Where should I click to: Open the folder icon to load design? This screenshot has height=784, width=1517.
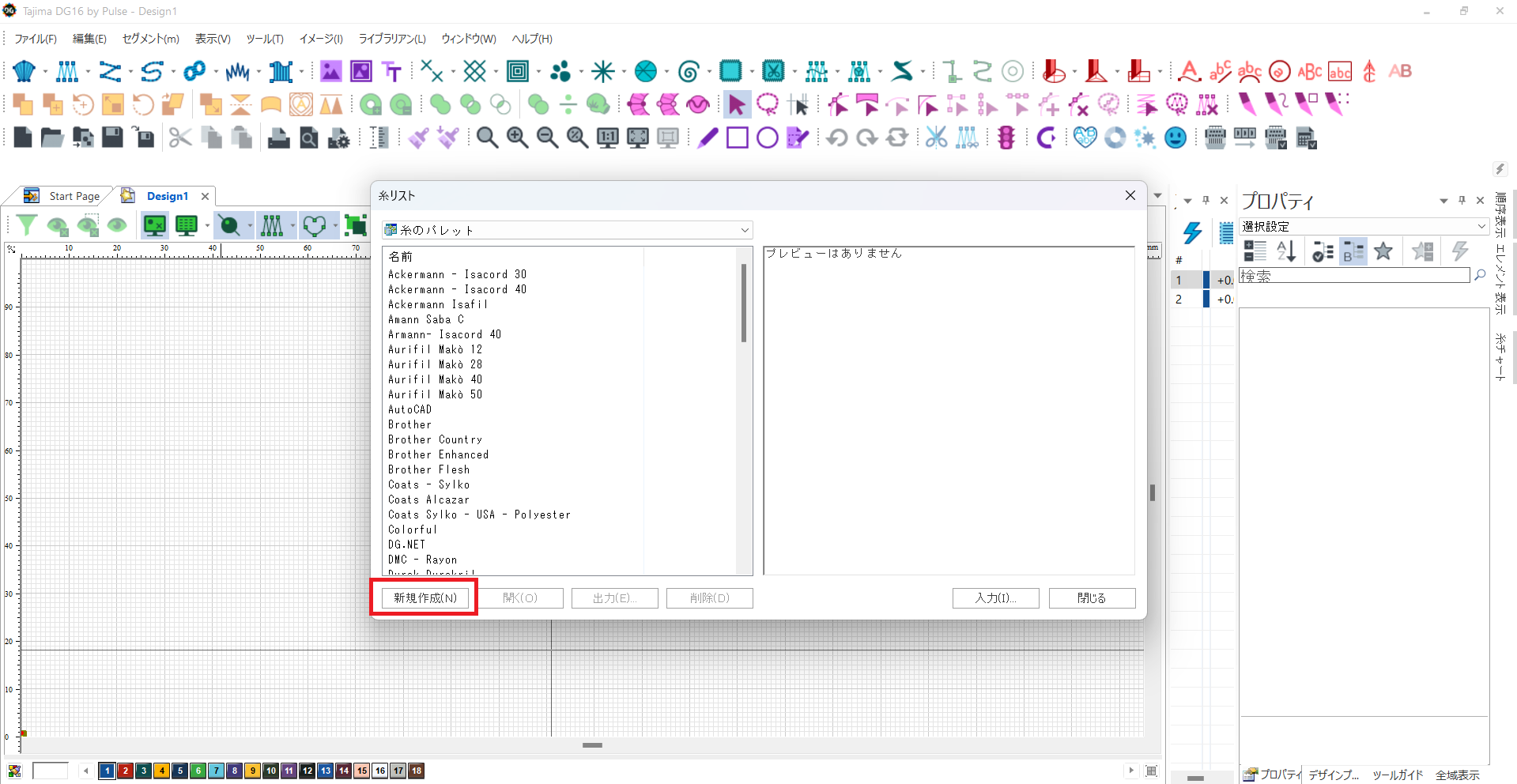tap(52, 138)
